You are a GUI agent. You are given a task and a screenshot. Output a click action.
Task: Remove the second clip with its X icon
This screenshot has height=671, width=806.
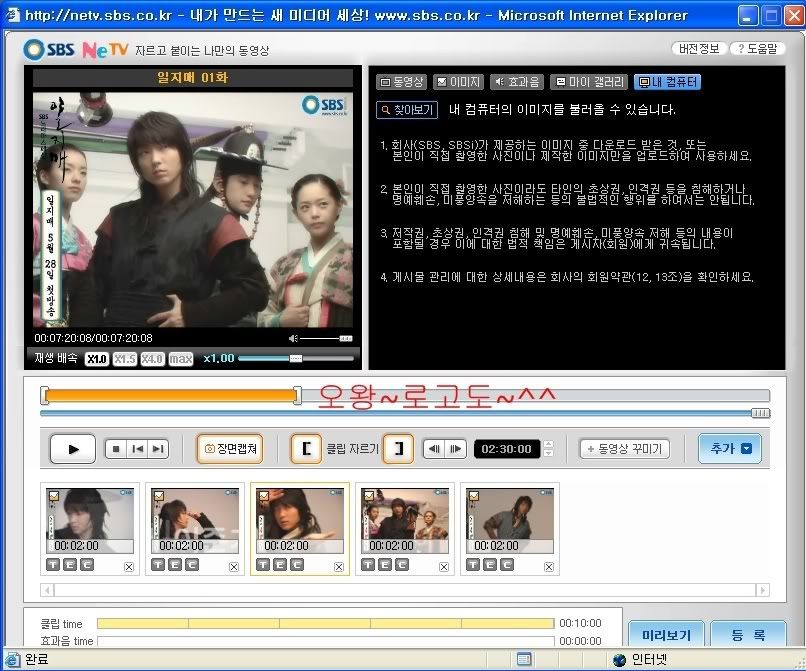234,567
